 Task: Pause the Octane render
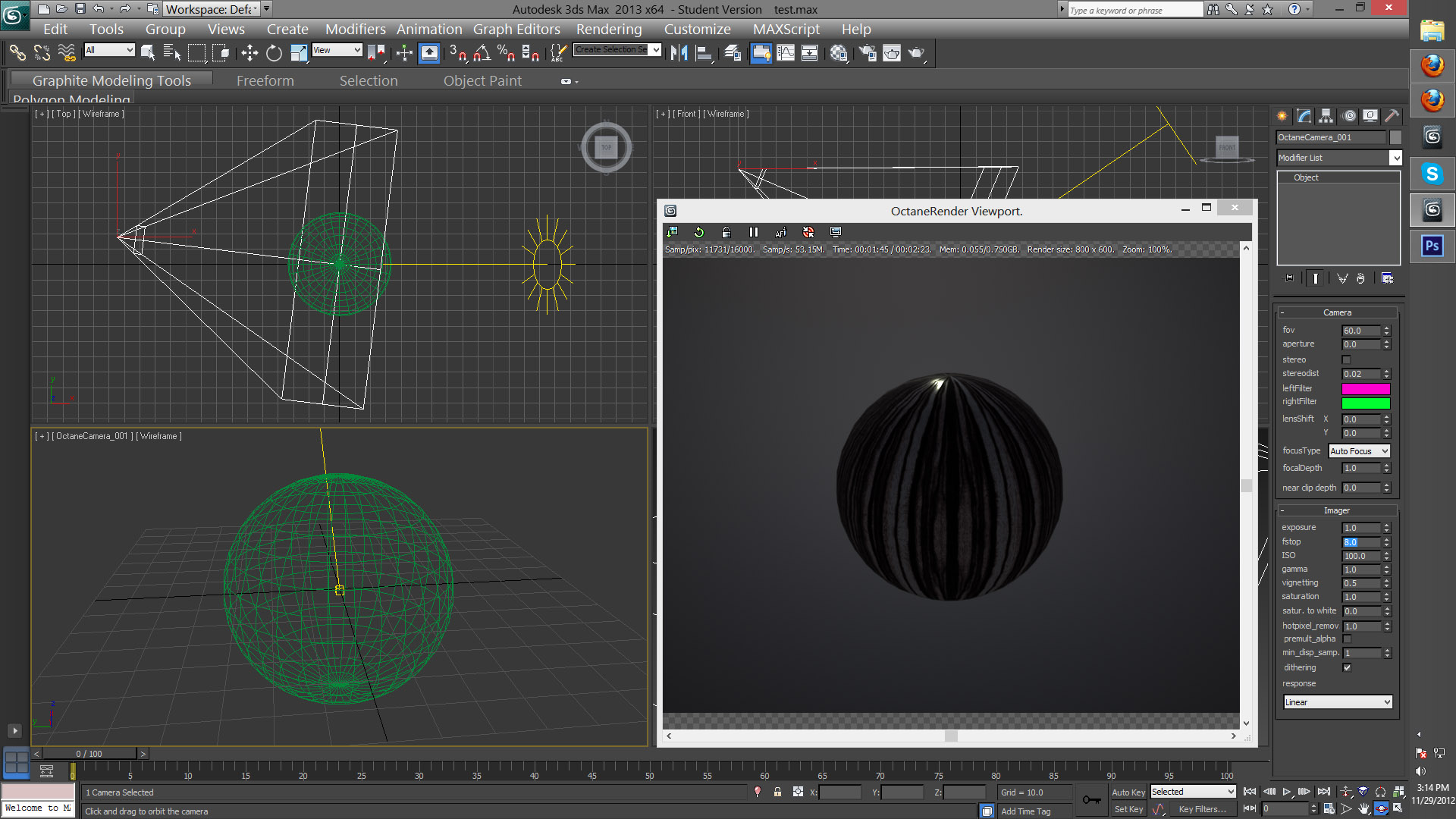[753, 232]
